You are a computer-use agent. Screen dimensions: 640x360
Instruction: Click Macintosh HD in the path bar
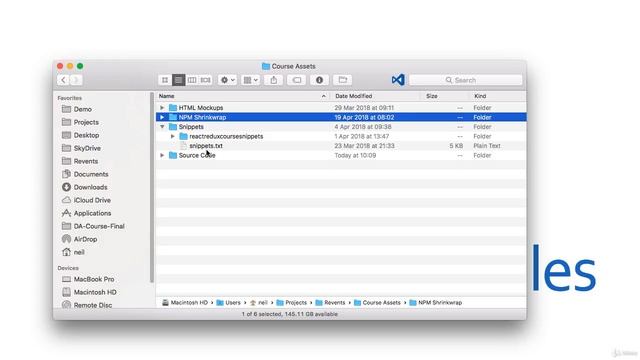[185, 303]
